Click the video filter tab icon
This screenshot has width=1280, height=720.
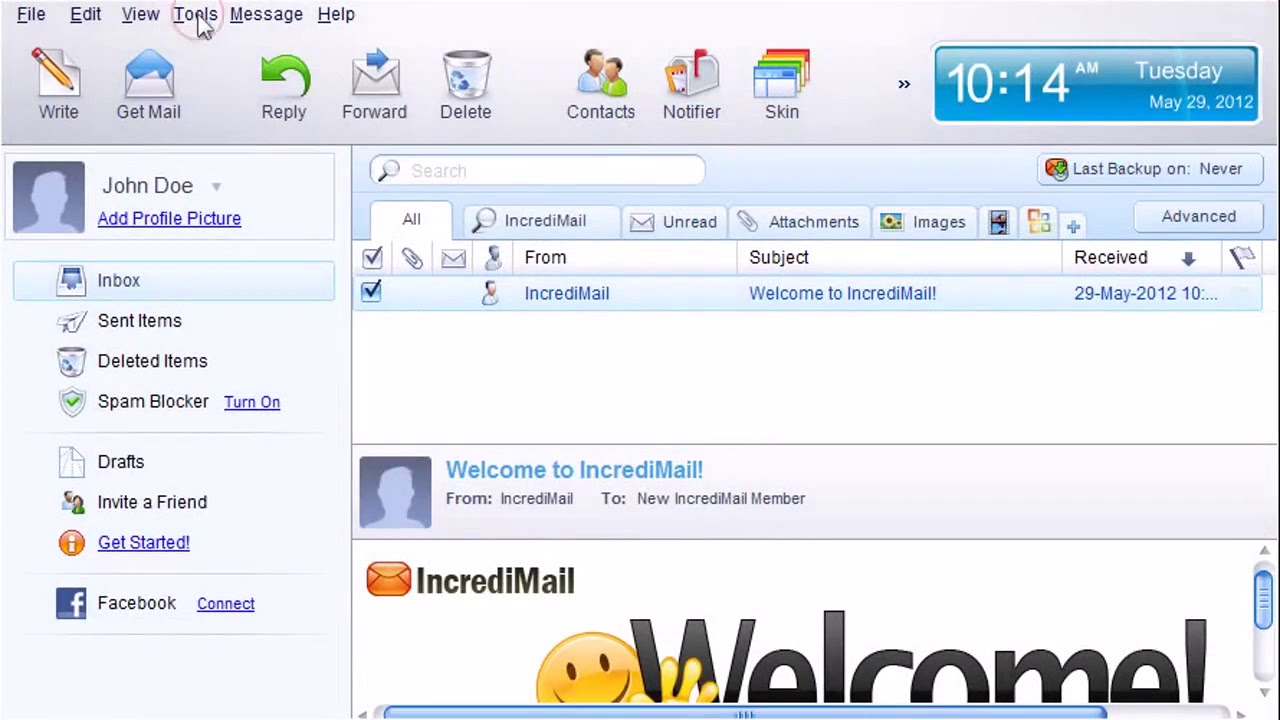pyautogui.click(x=998, y=222)
